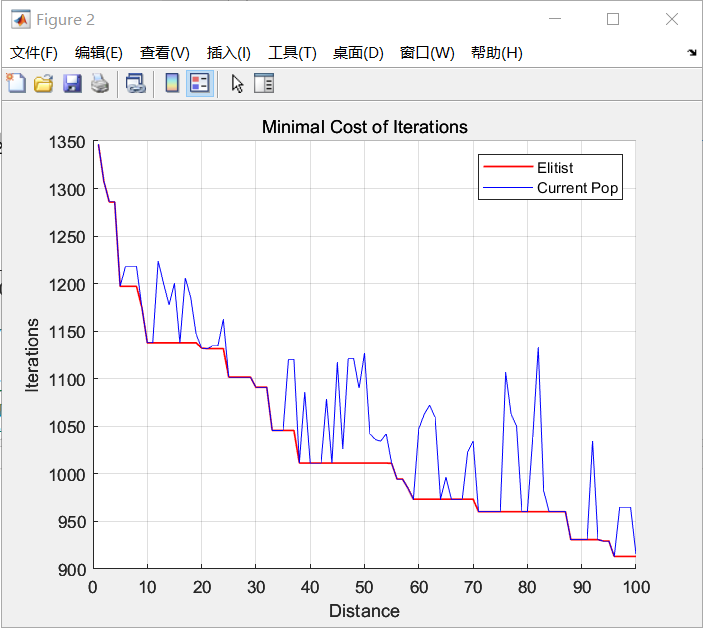
Task: Click the y-axis tick label 1000
Action: [67, 475]
